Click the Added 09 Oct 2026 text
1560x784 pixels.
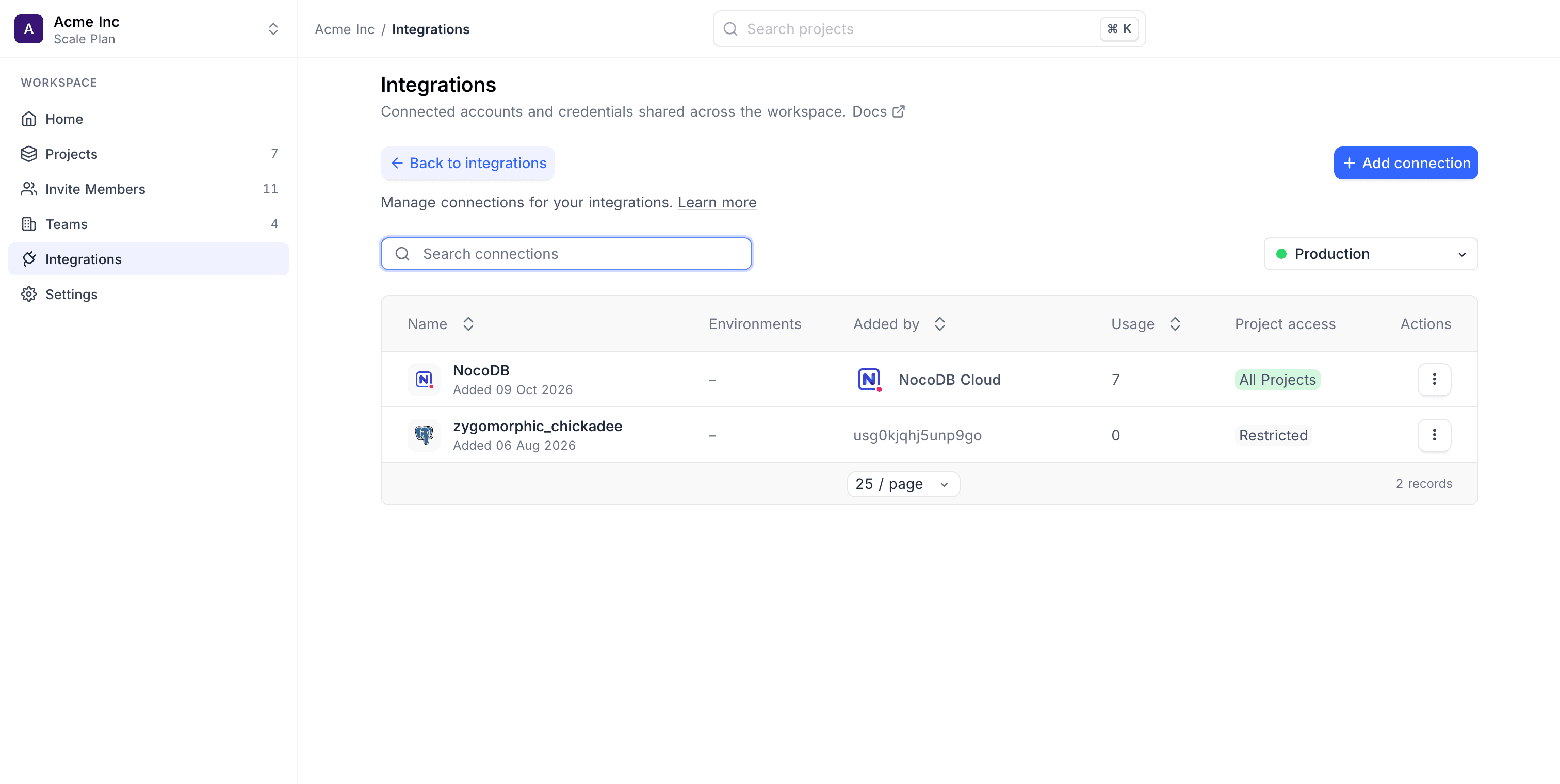(x=512, y=390)
